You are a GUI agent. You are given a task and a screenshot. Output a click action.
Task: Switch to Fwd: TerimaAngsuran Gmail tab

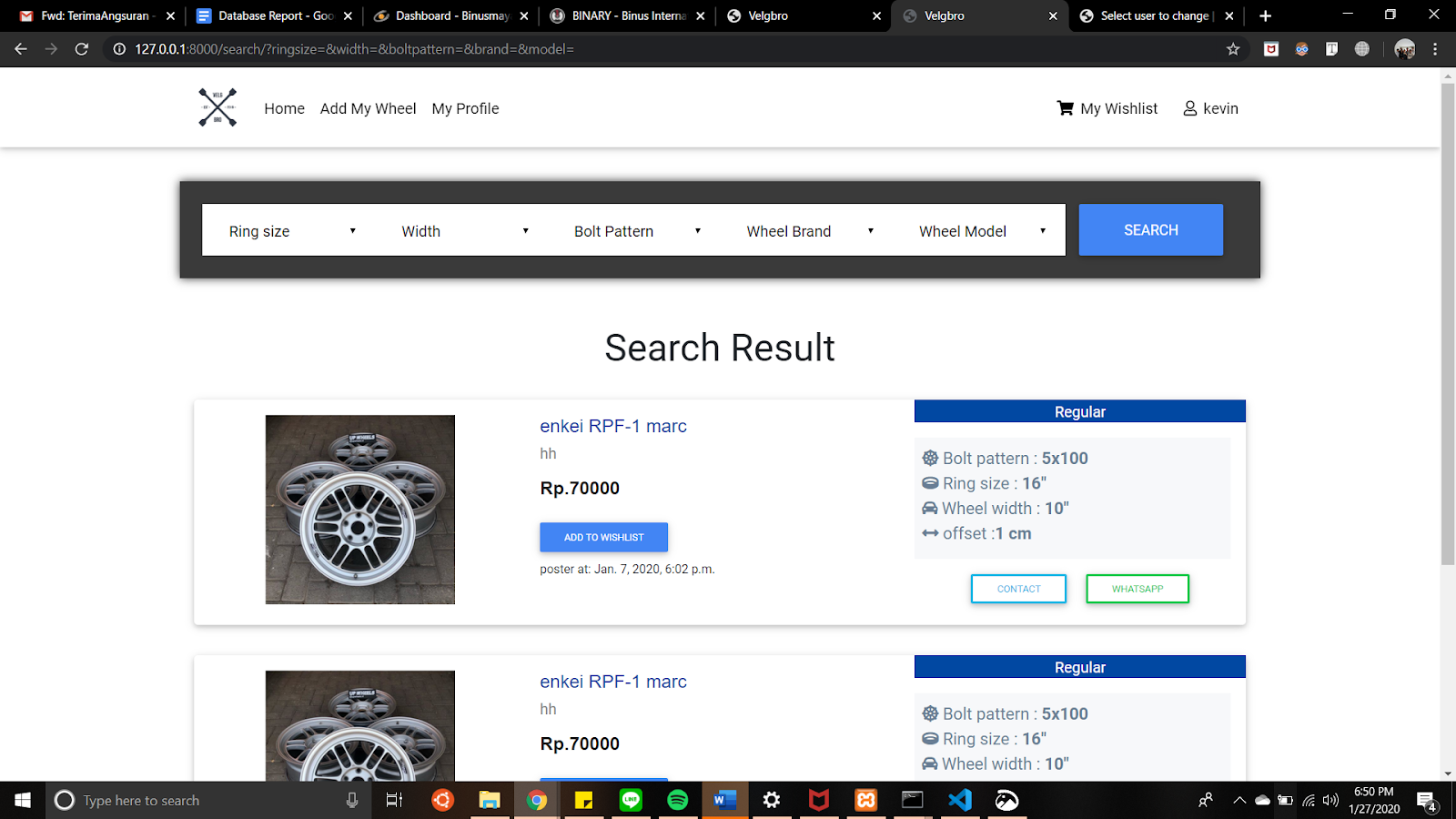point(96,15)
